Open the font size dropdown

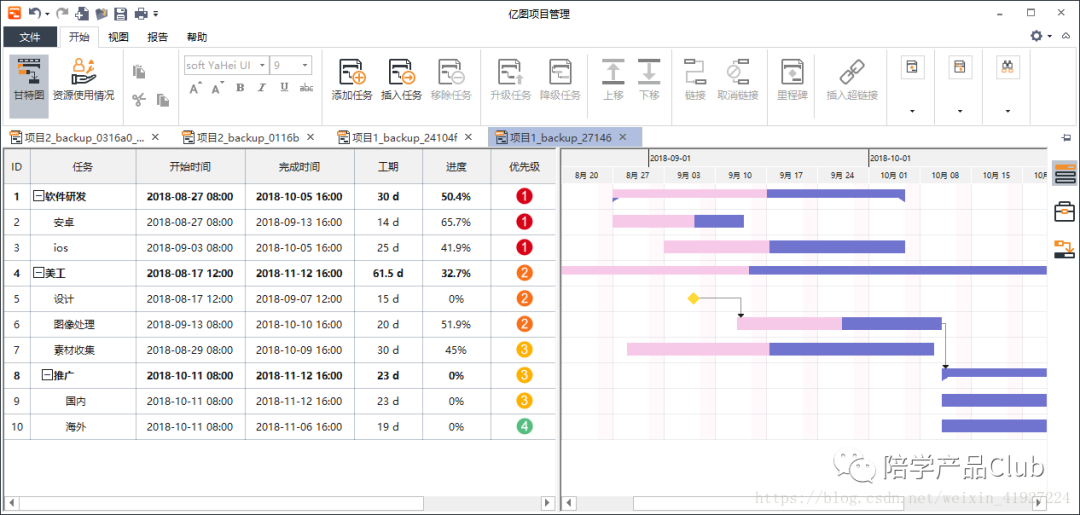coord(304,65)
